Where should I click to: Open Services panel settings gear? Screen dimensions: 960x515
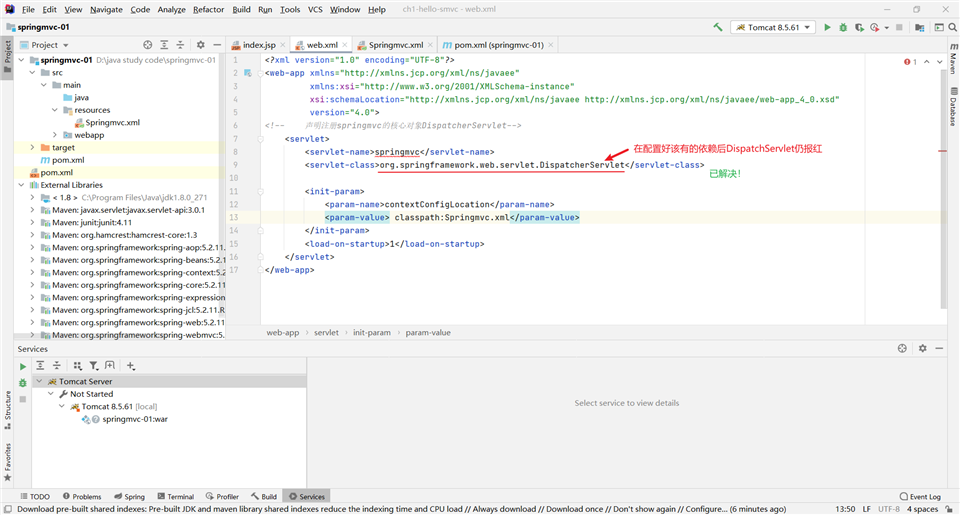click(x=923, y=348)
